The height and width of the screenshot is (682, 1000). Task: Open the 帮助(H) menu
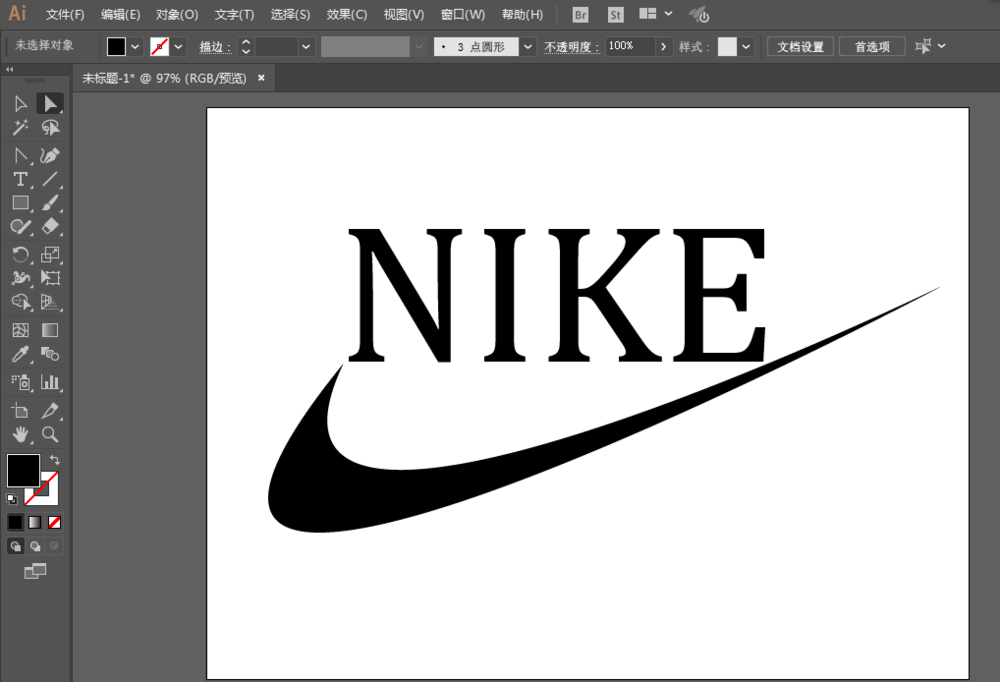522,15
